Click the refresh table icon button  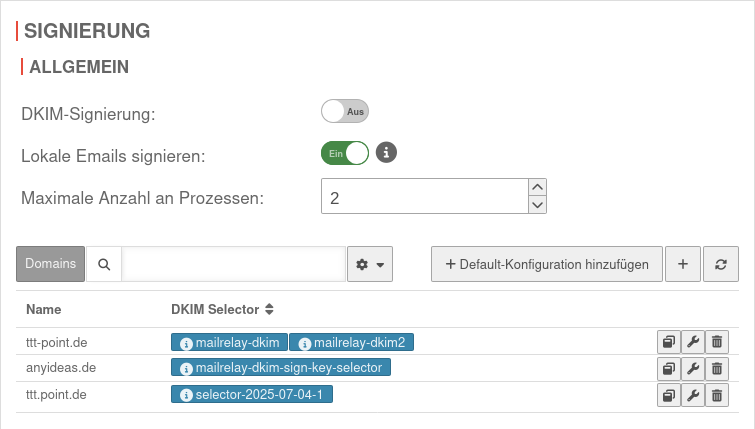pos(721,264)
